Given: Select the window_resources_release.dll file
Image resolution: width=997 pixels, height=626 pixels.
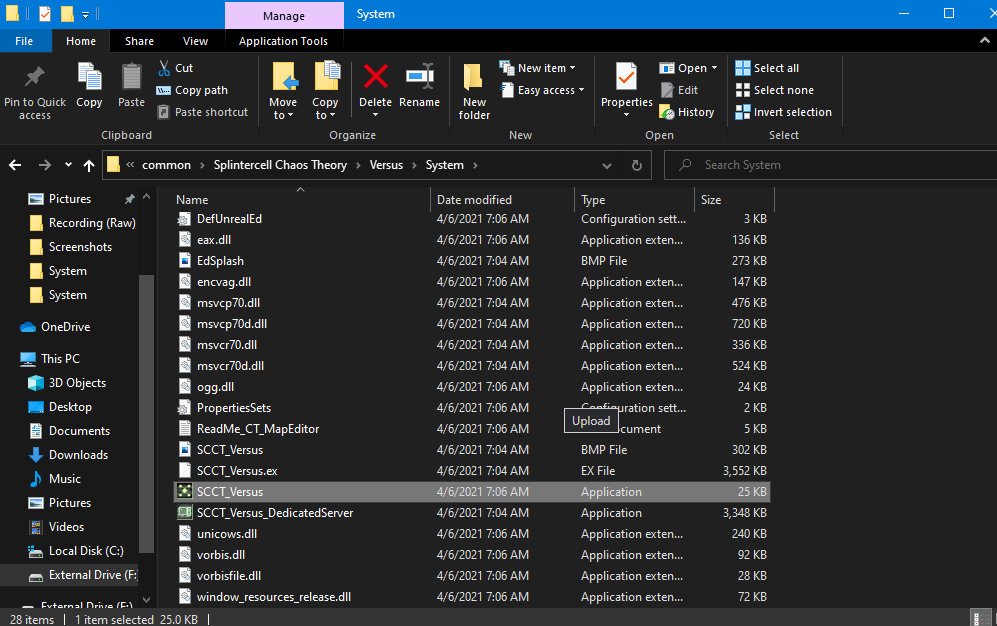Looking at the screenshot, I should (471, 596).
